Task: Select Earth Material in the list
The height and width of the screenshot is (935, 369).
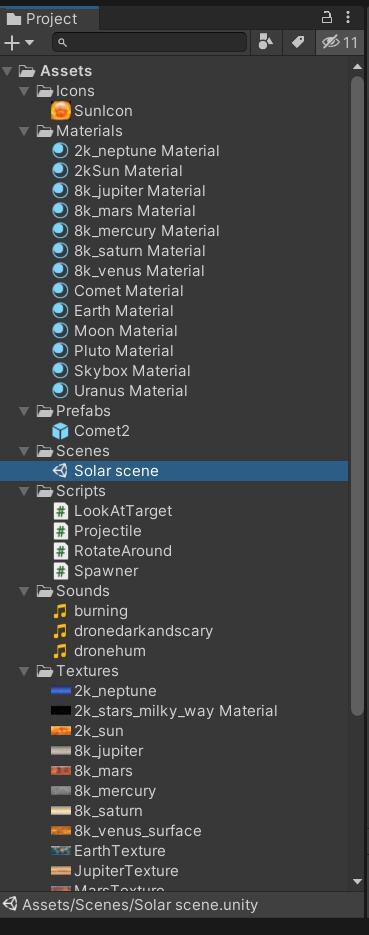Action: [124, 311]
